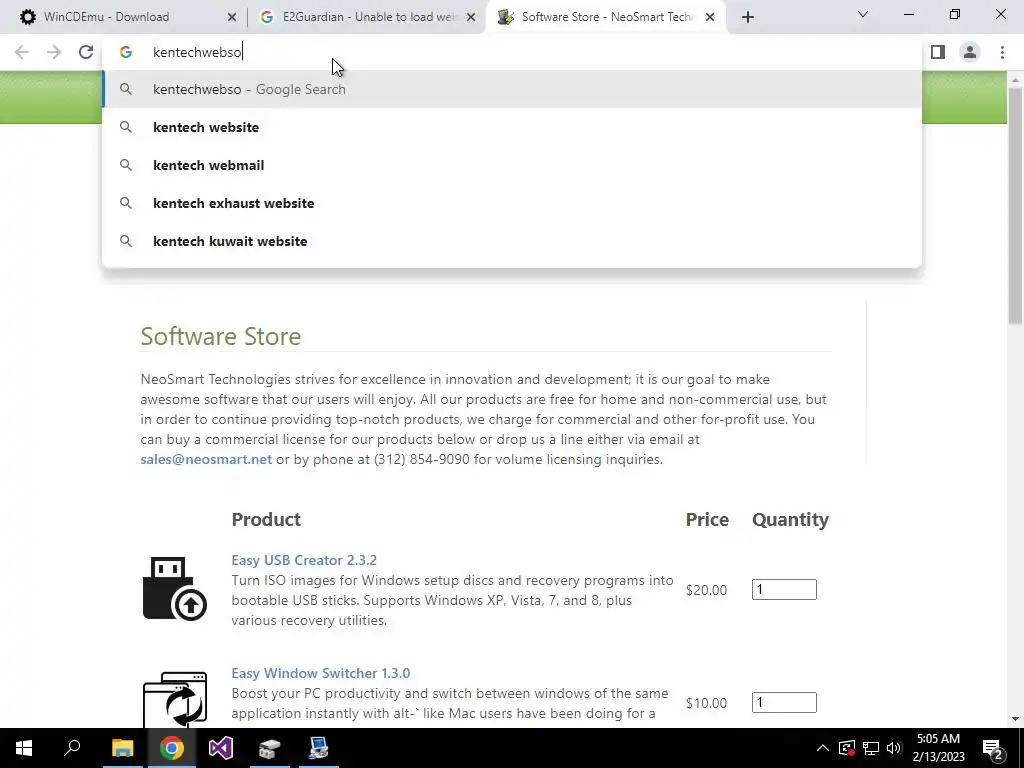
Task: Open Chrome three-dot menu
Action: pyautogui.click(x=1002, y=52)
